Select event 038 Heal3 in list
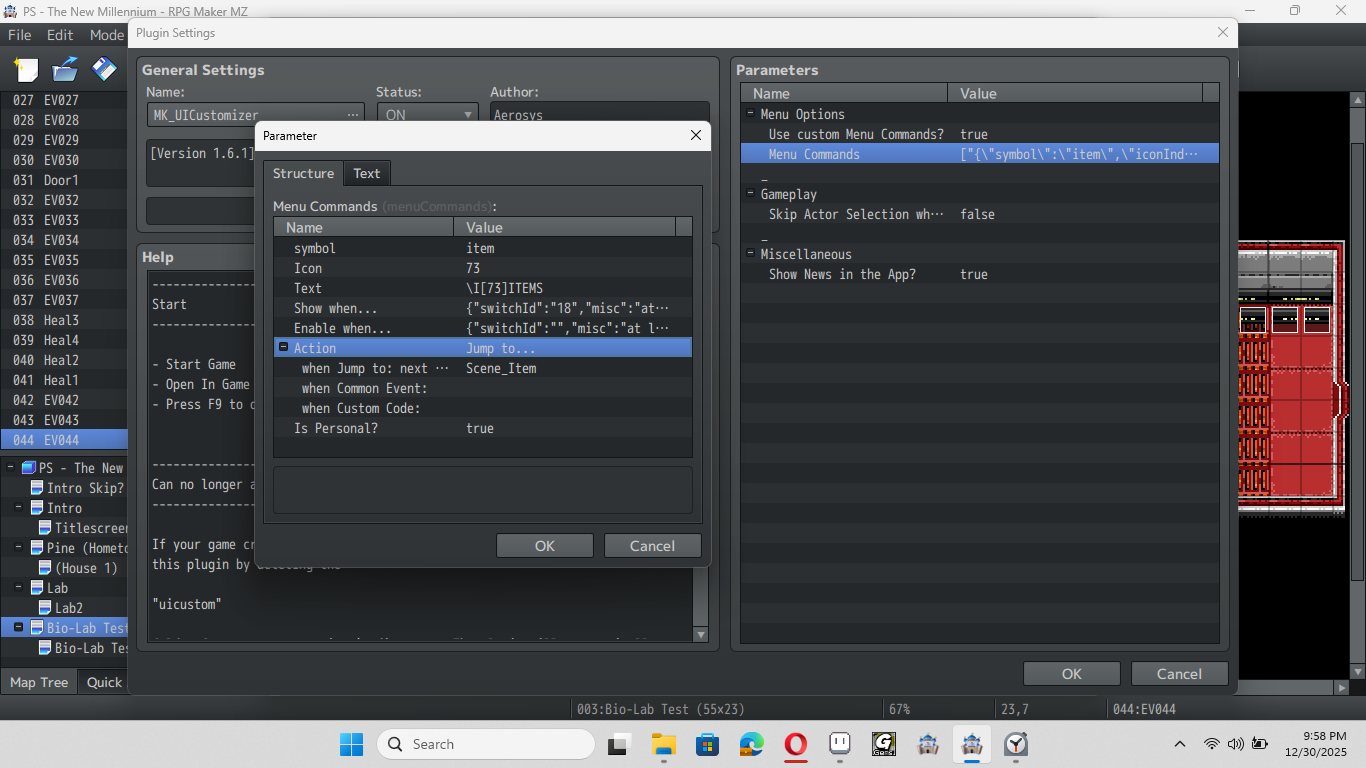 tap(64, 320)
